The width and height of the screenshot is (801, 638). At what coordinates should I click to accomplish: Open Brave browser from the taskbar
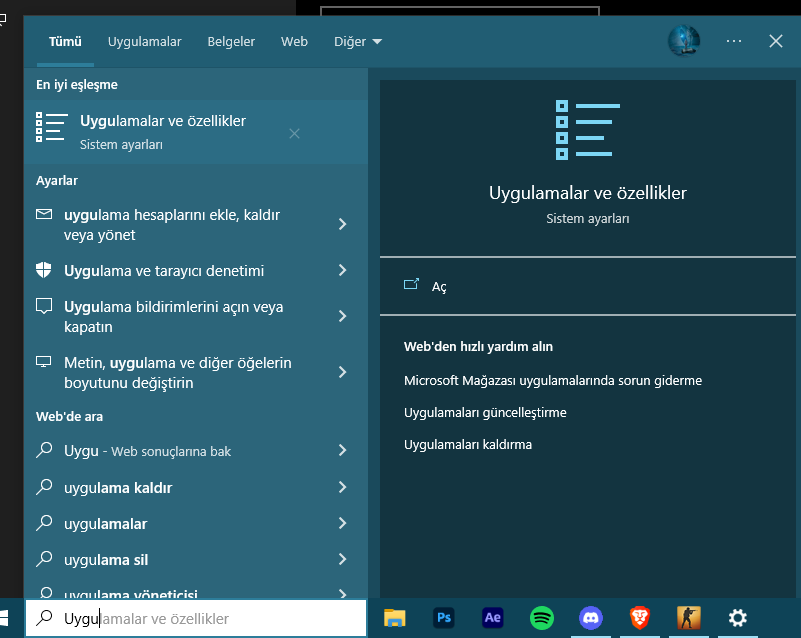pos(640,618)
